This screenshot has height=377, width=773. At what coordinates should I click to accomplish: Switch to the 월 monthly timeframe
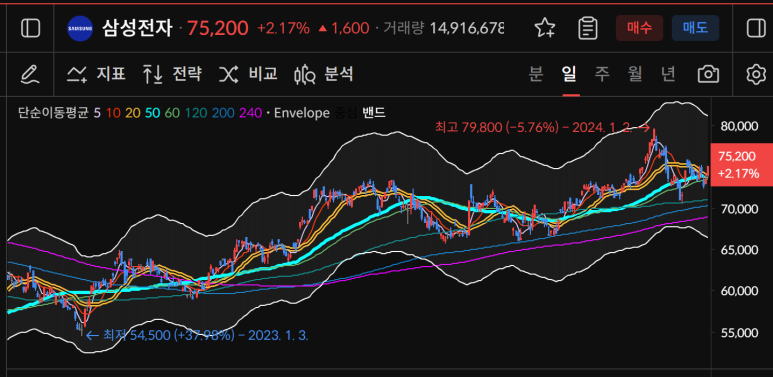point(635,74)
